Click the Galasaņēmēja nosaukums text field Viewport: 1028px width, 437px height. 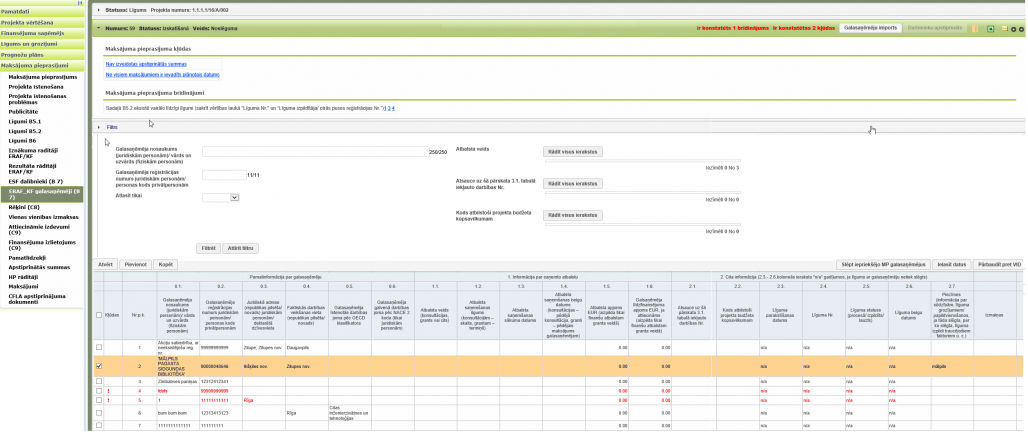click(314, 152)
